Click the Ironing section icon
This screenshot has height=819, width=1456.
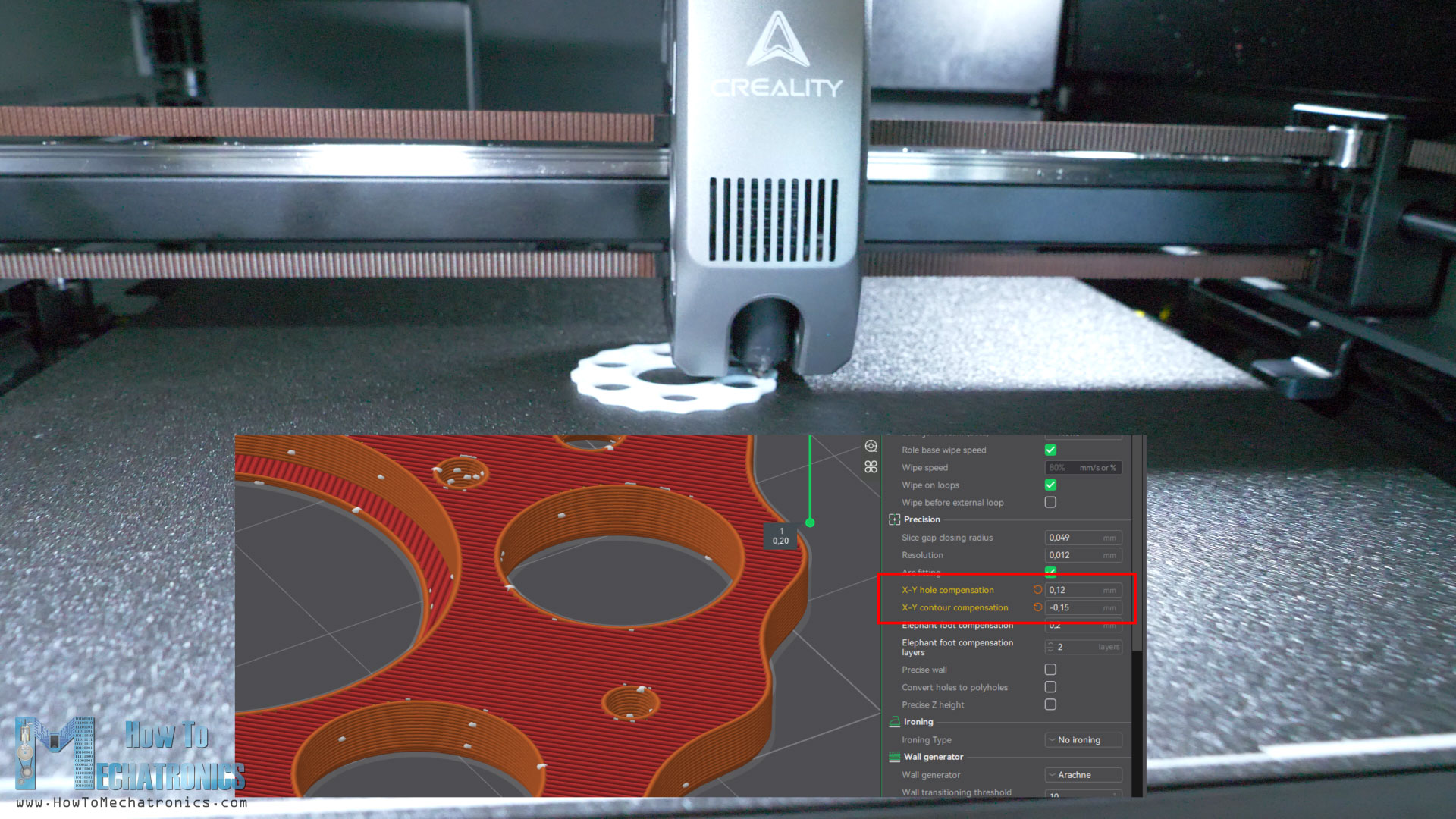[894, 722]
